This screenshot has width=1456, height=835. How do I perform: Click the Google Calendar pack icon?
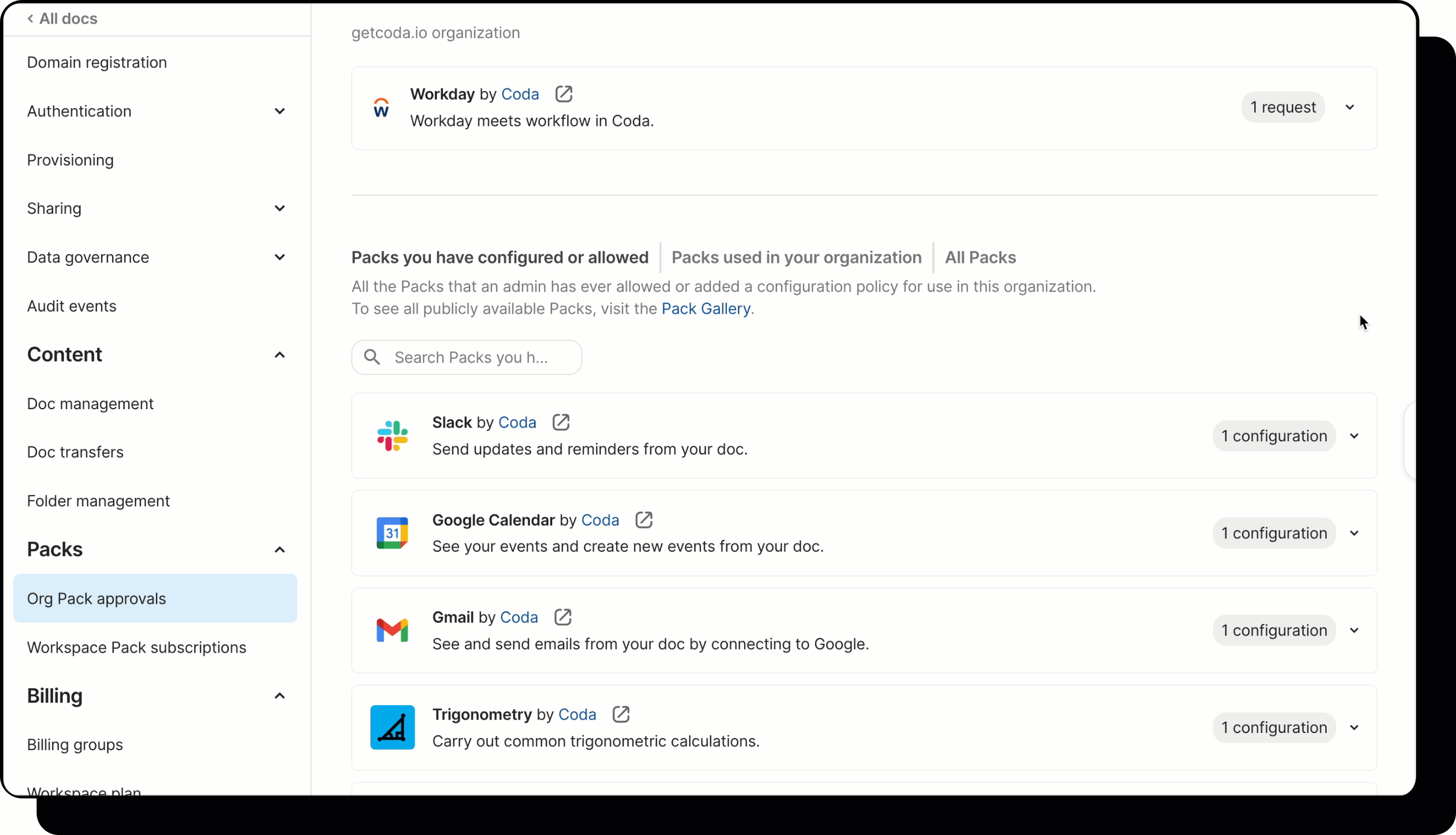(392, 533)
